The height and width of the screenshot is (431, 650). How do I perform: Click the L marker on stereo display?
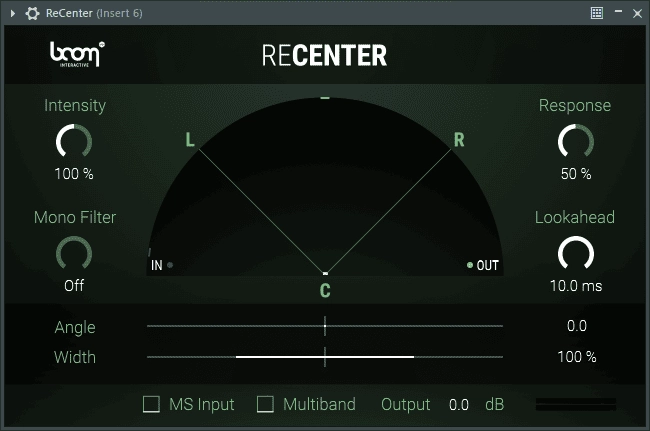pos(190,140)
